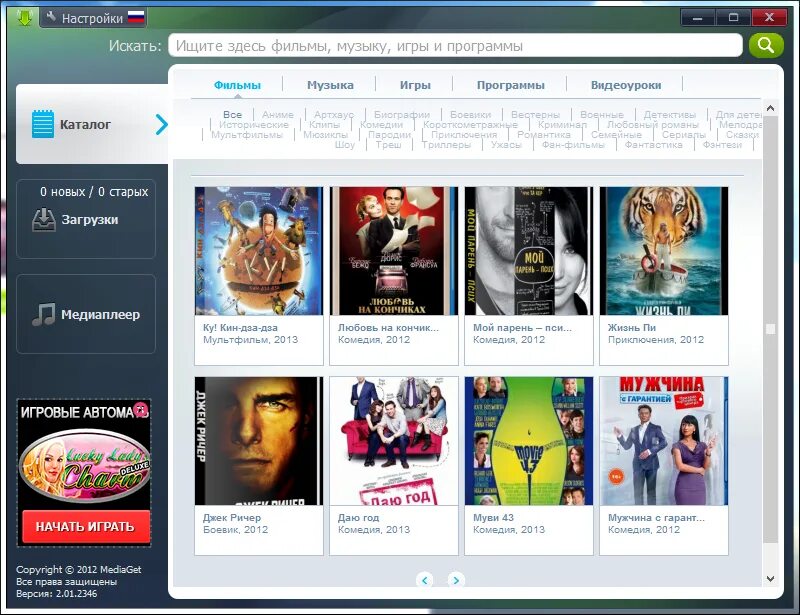Screen dimensions: 800x615
Task: Select the Криминал genre filter
Action: click(x=562, y=125)
